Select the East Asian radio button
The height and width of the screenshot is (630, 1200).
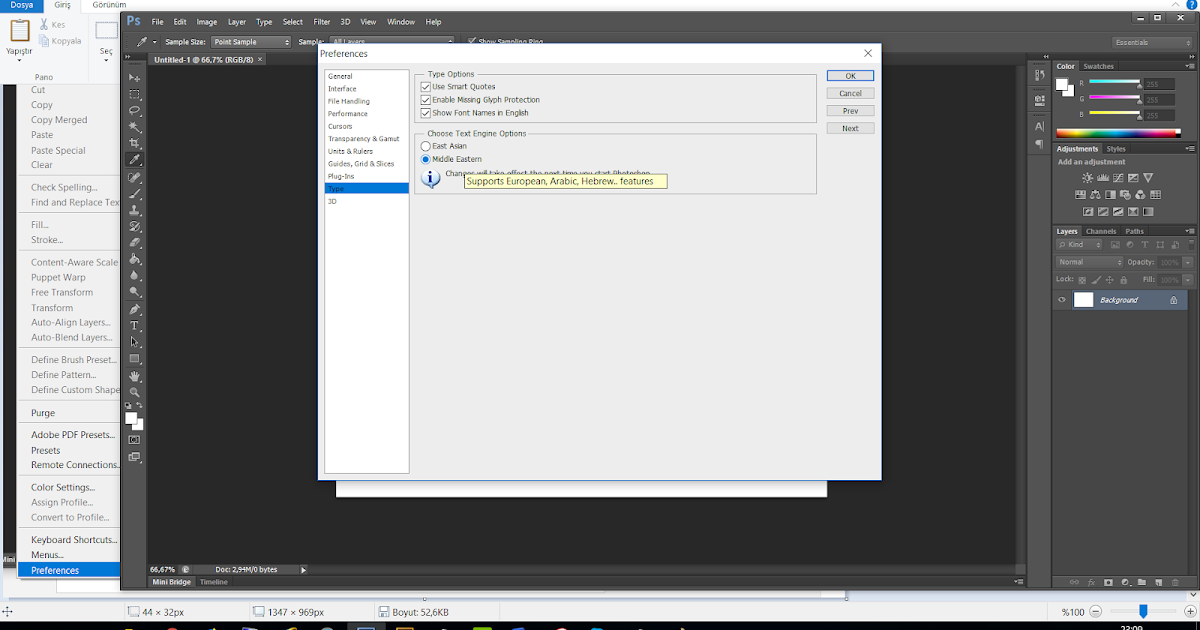pos(426,146)
